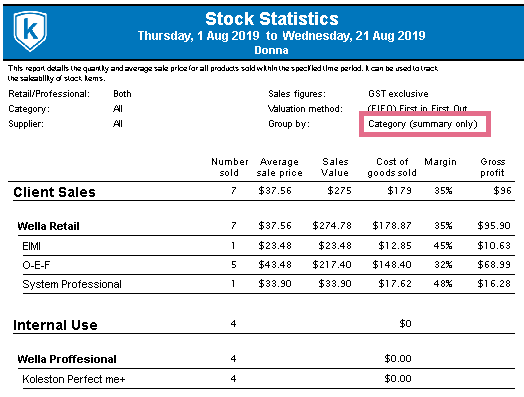Click the Kitomba shield logo icon
524x397 pixels.
coord(30,31)
